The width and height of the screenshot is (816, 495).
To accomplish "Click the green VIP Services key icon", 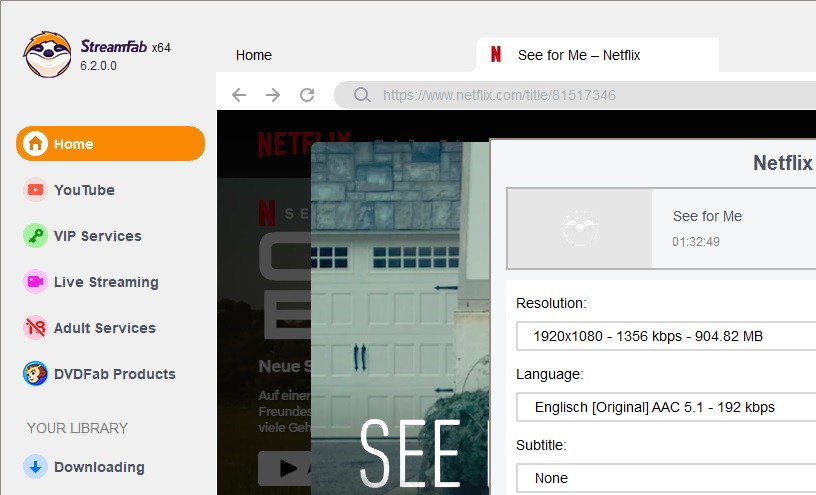I will (35, 236).
